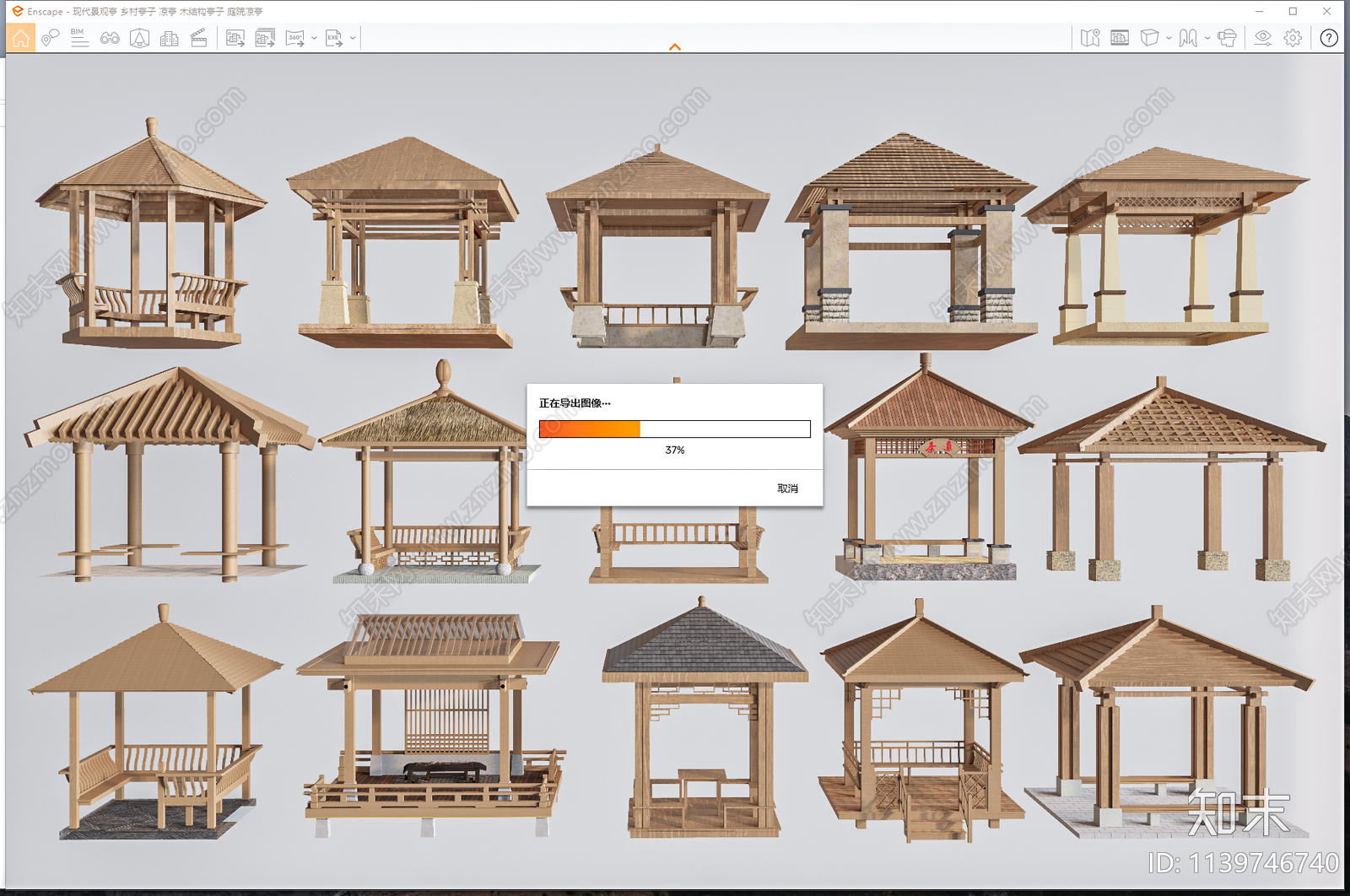Click the Enscape window title text
The image size is (1350, 896).
click(x=145, y=12)
